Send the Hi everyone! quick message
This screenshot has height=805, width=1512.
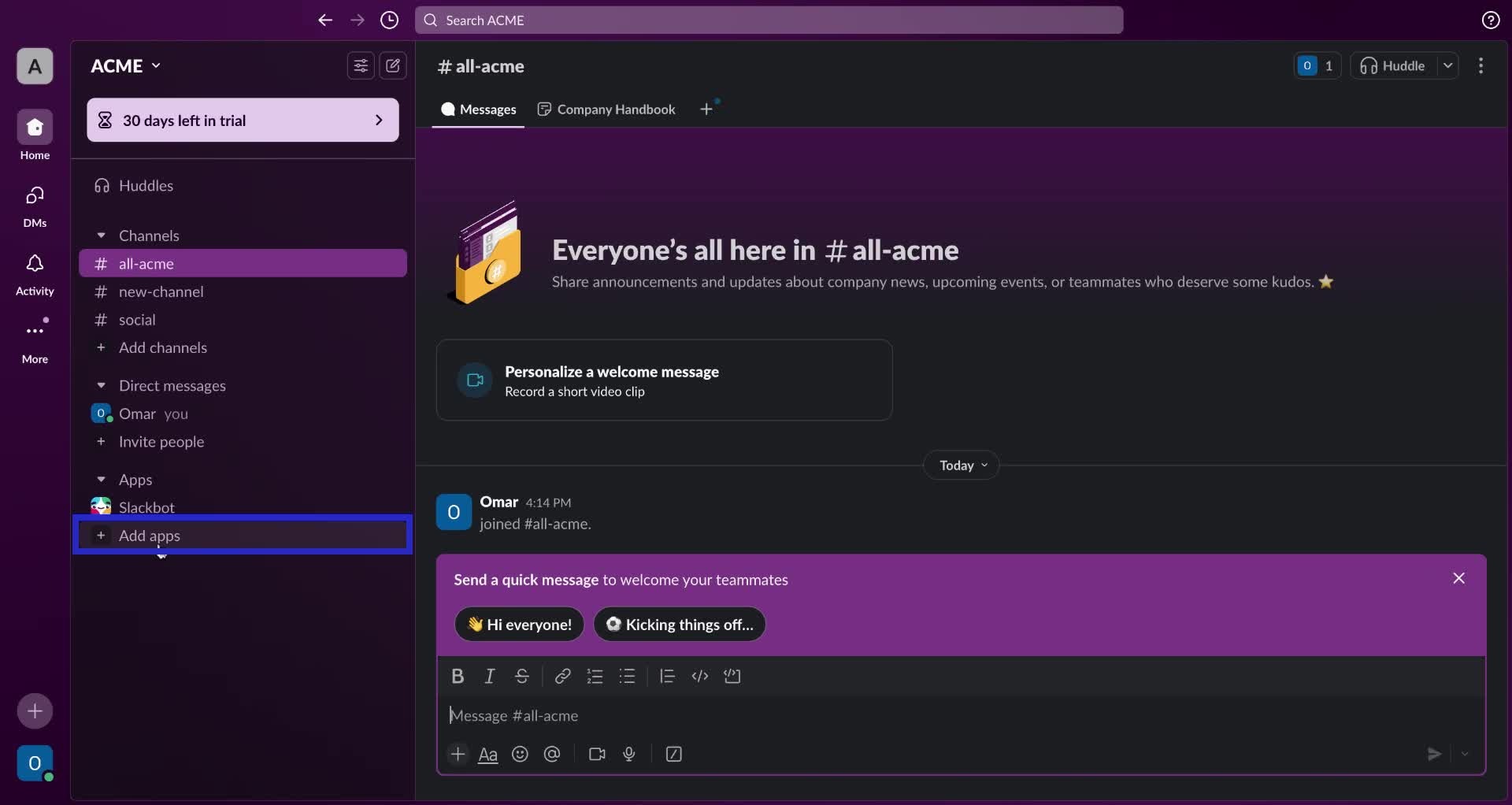coord(518,624)
